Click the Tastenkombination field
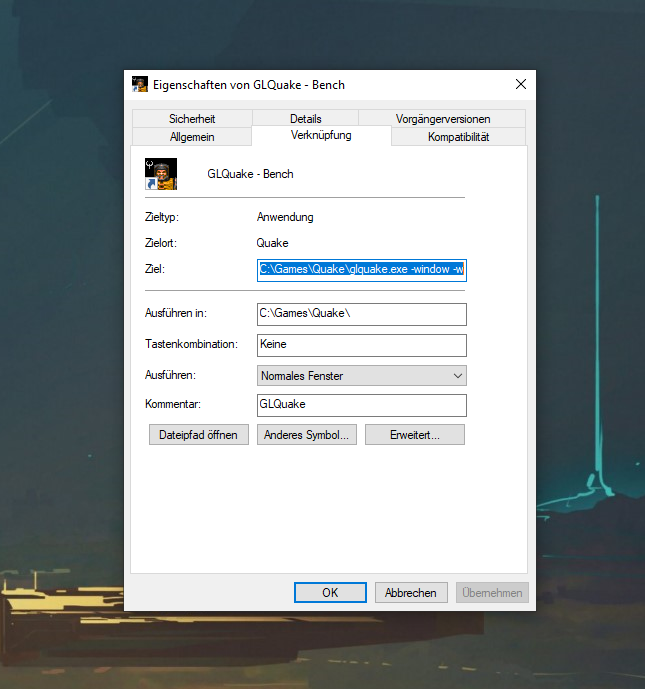Image resolution: width=645 pixels, height=689 pixels. 362,345
